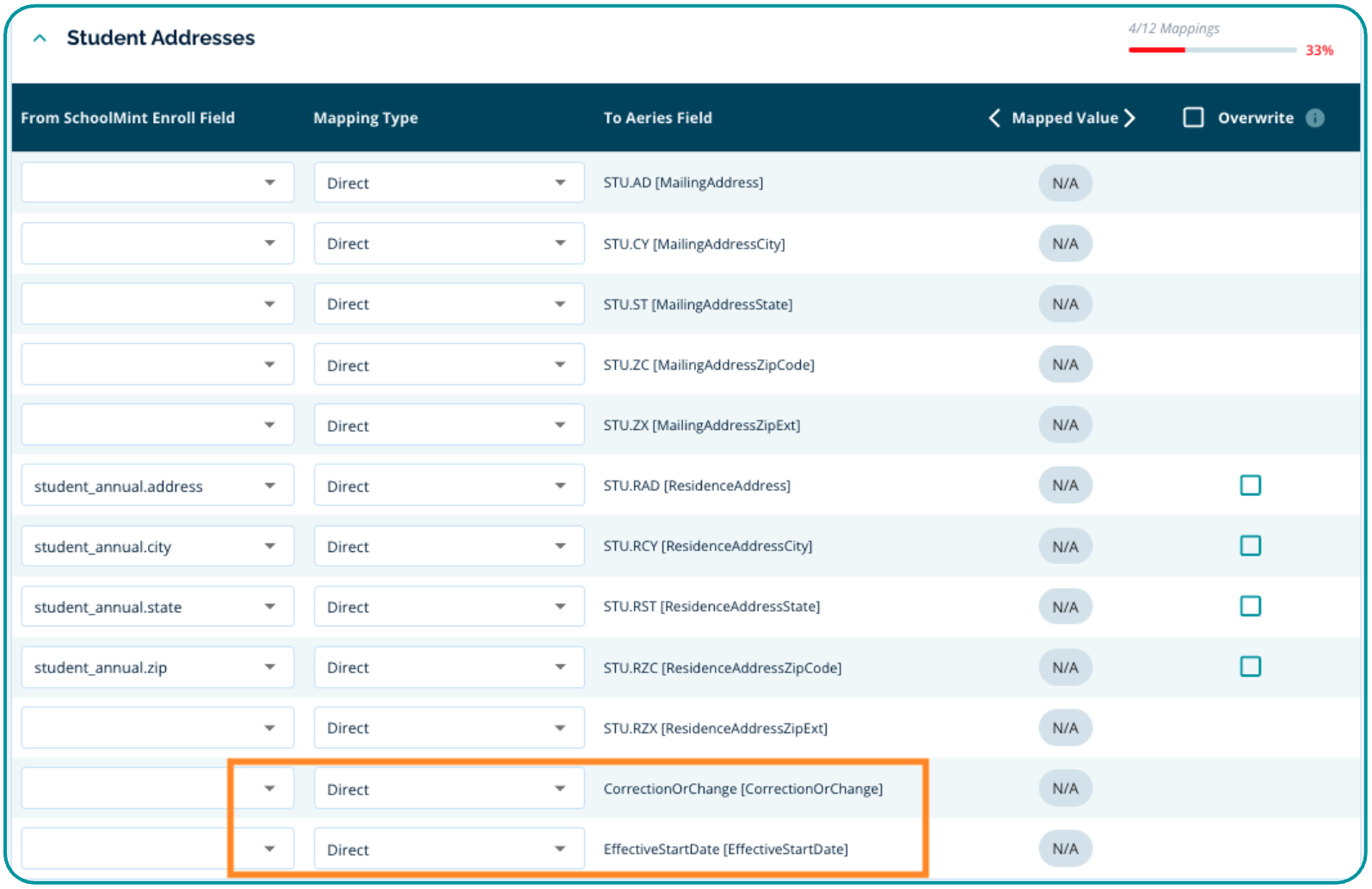Viewport: 1372px width, 889px height.
Task: Open Mapping Type dropdown for EffectiveStartDate
Action: pos(448,849)
